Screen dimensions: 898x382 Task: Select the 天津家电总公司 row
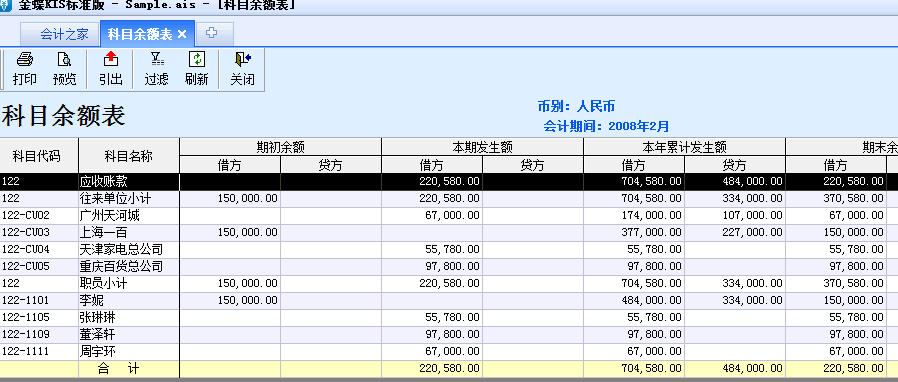coord(449,250)
